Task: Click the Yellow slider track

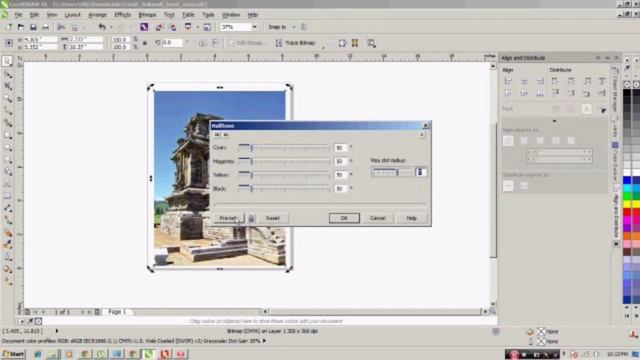Action: [x=284, y=175]
